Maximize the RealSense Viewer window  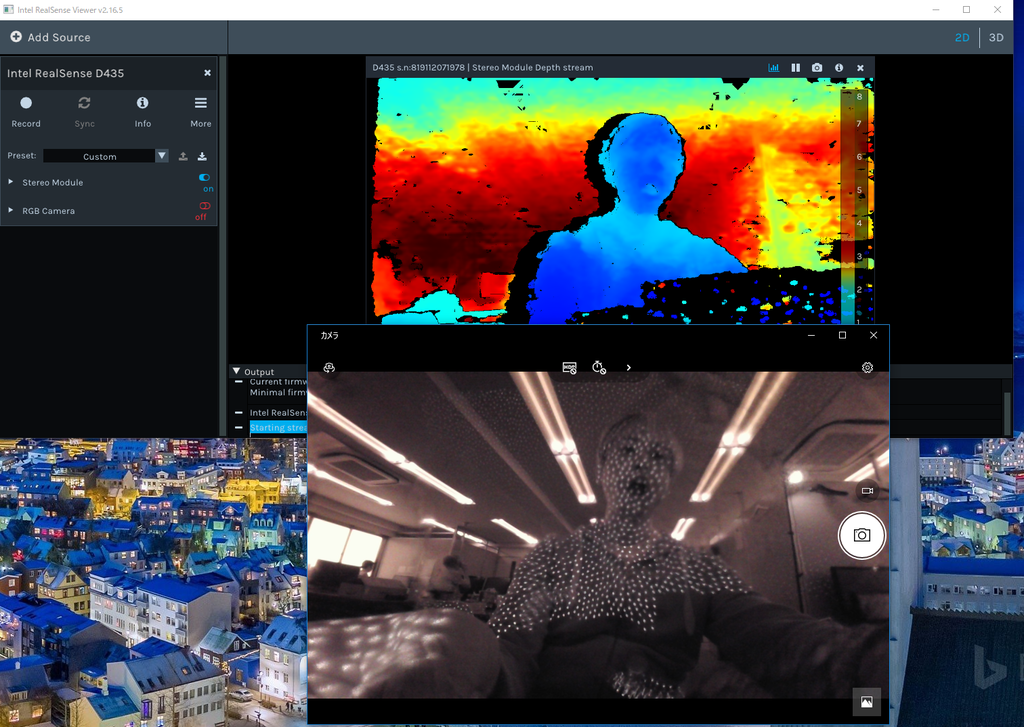click(x=967, y=9)
